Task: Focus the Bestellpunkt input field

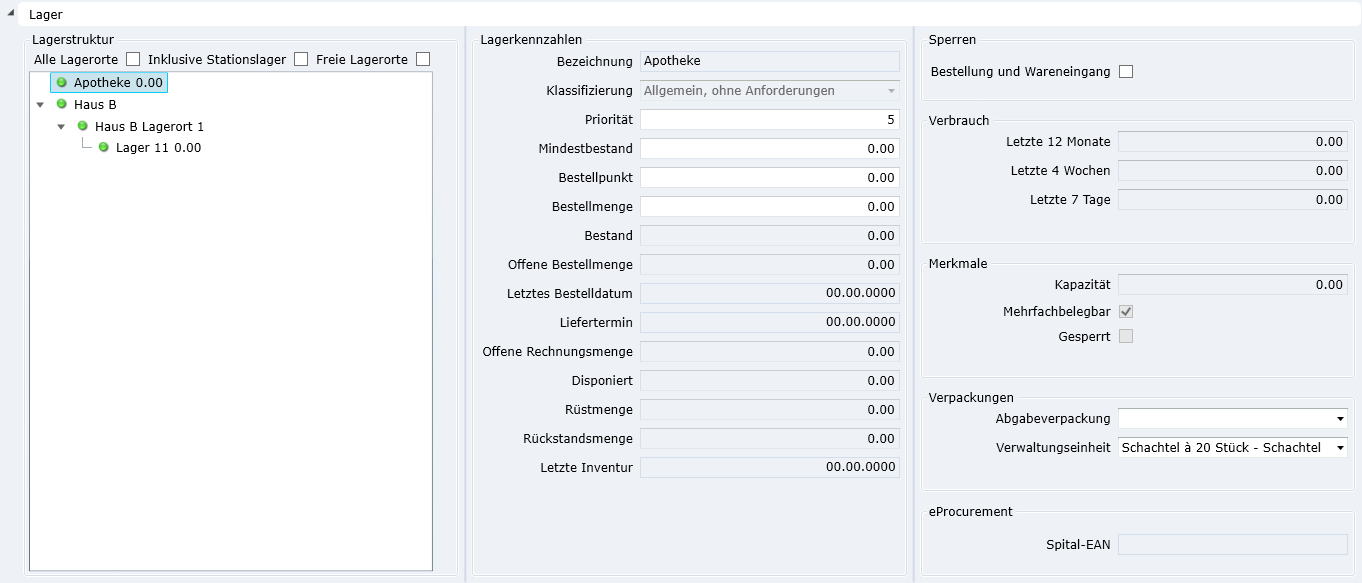Action: (x=769, y=178)
